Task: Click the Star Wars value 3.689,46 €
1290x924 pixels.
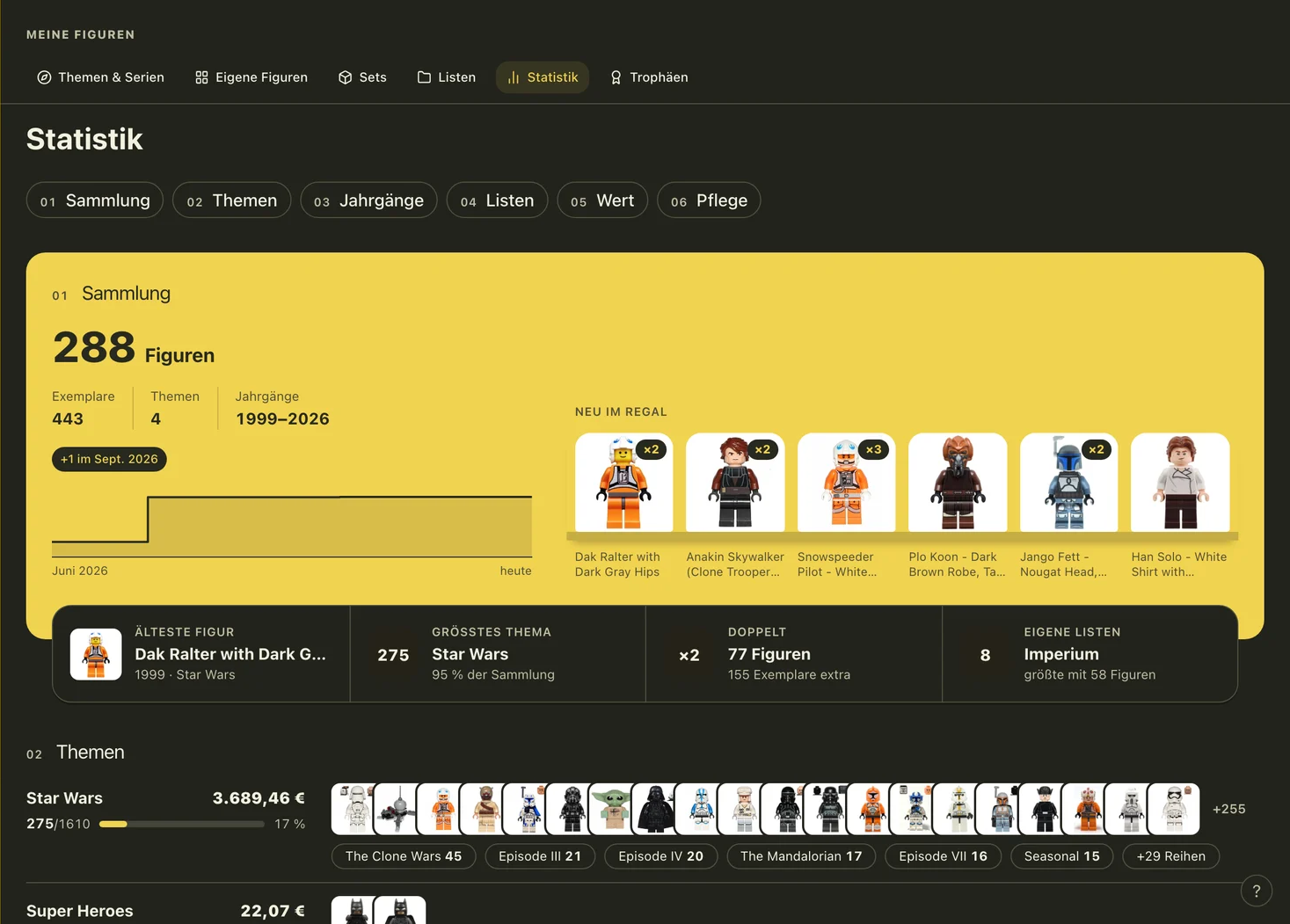Action: coord(259,798)
